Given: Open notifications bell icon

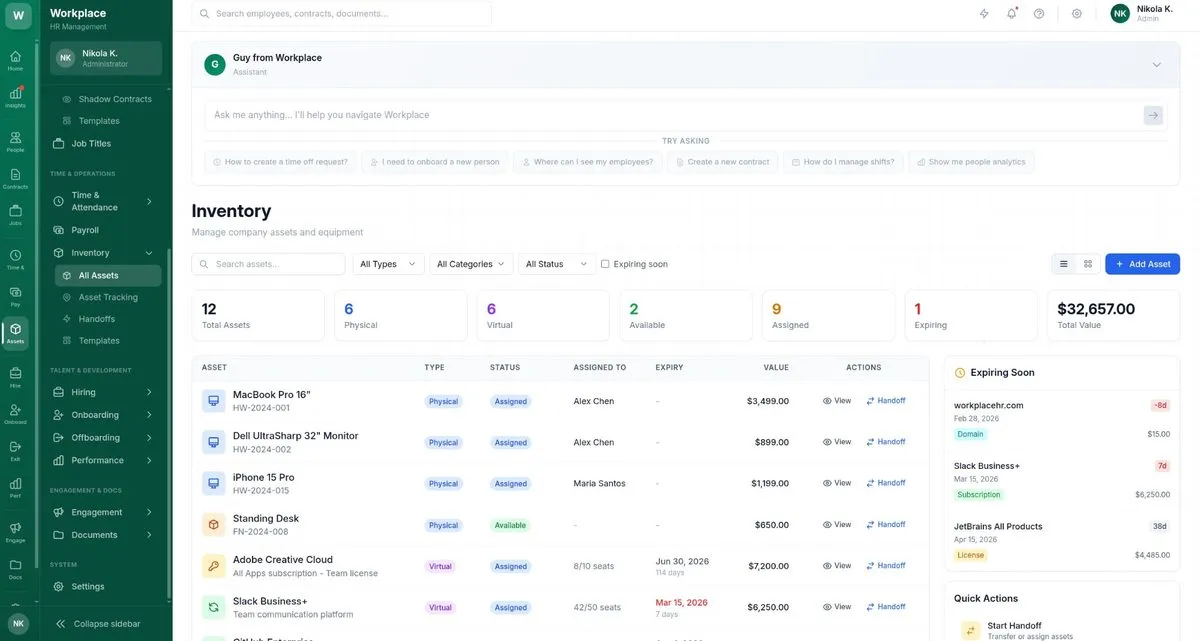Looking at the screenshot, I should pyautogui.click(x=1011, y=14).
